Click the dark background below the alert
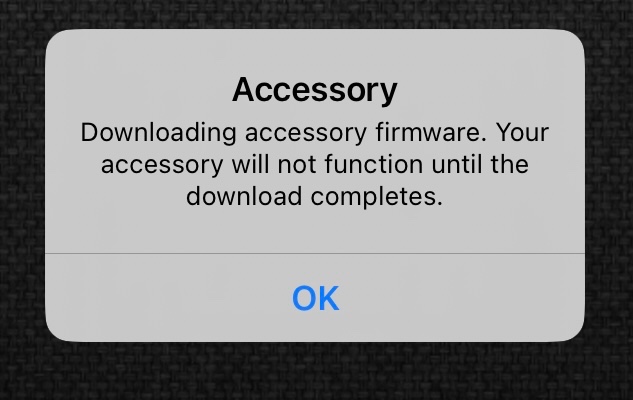The height and width of the screenshot is (400, 633). 315,371
